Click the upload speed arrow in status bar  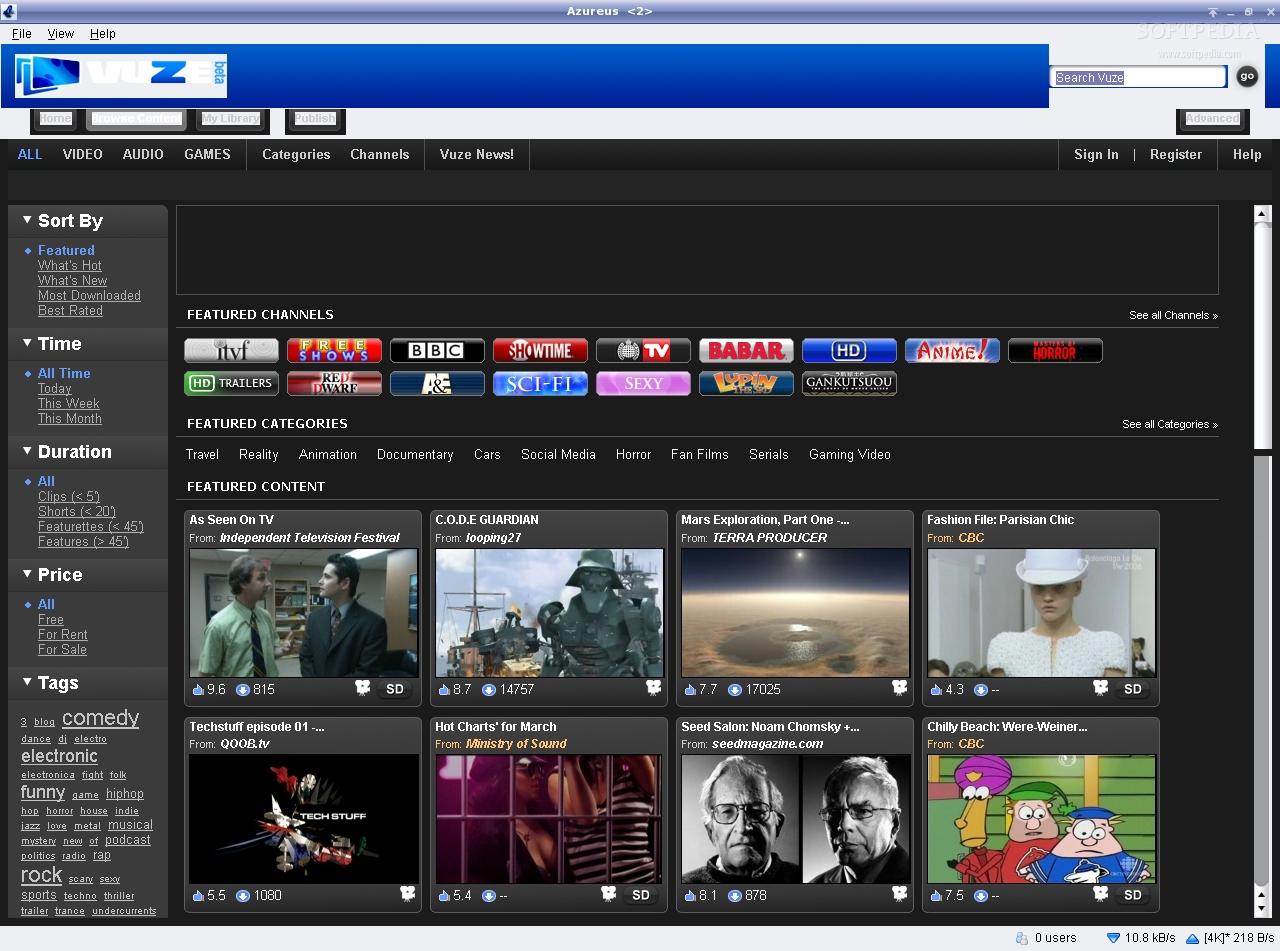pos(1192,938)
